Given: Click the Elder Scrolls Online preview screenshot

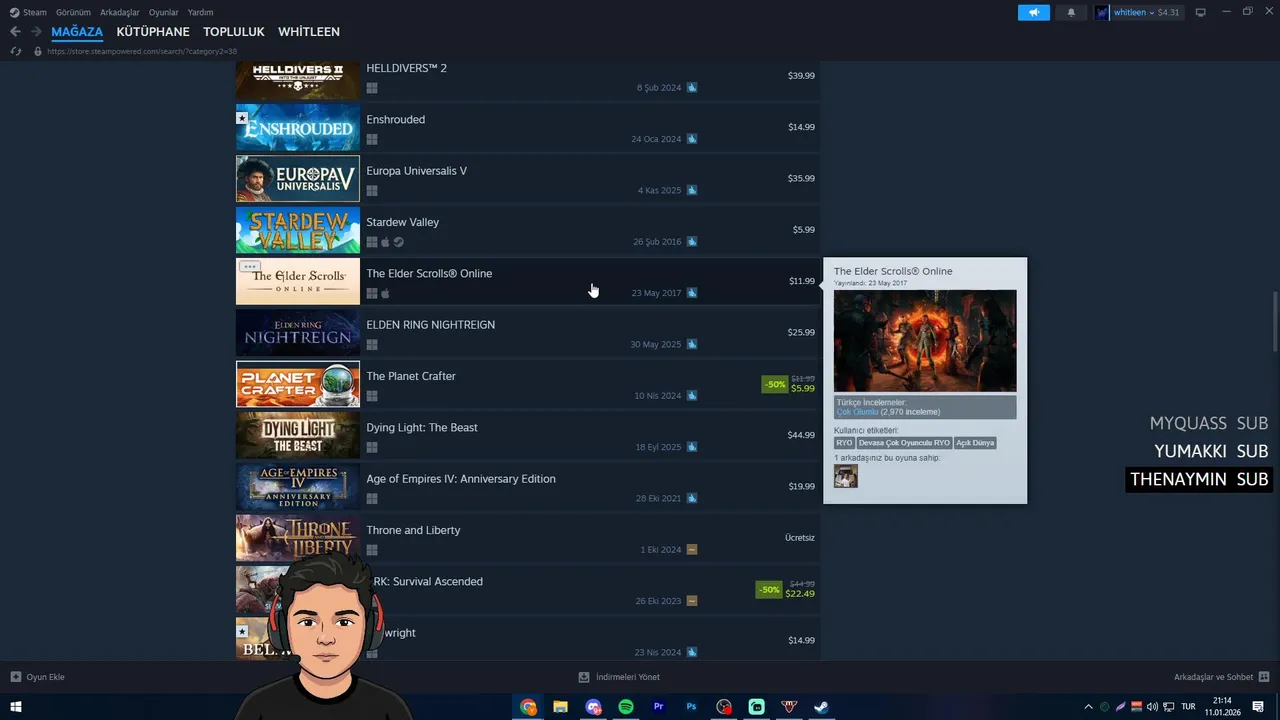Looking at the screenshot, I should click(x=925, y=341).
